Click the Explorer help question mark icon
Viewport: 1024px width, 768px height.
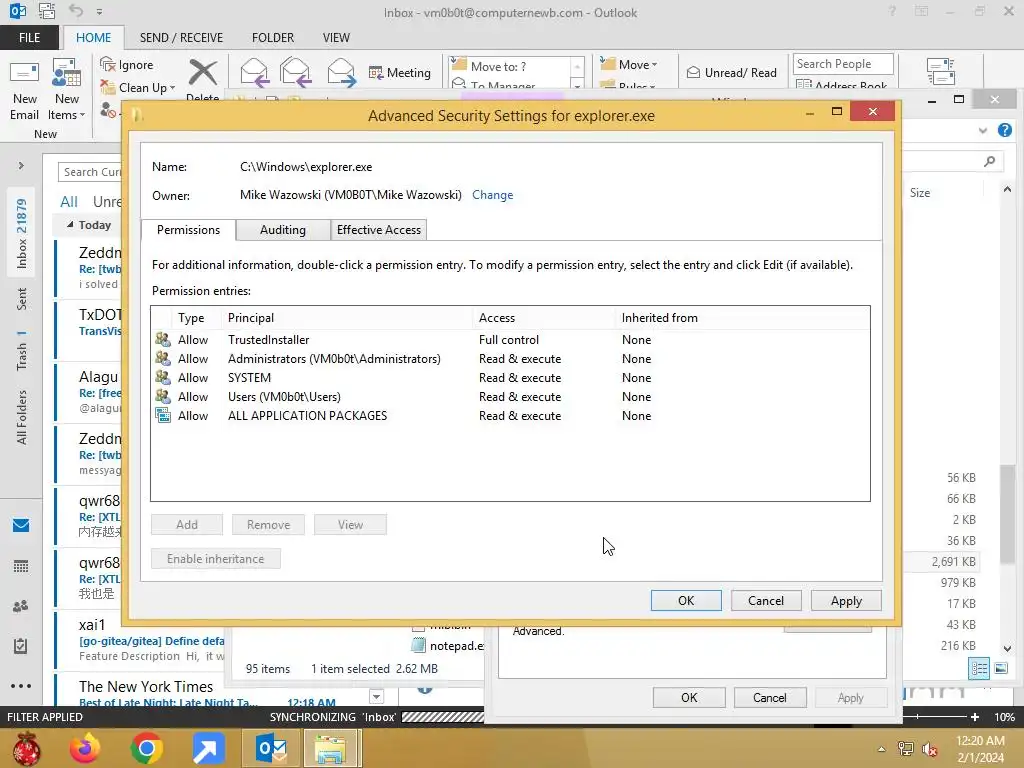tap(1005, 130)
